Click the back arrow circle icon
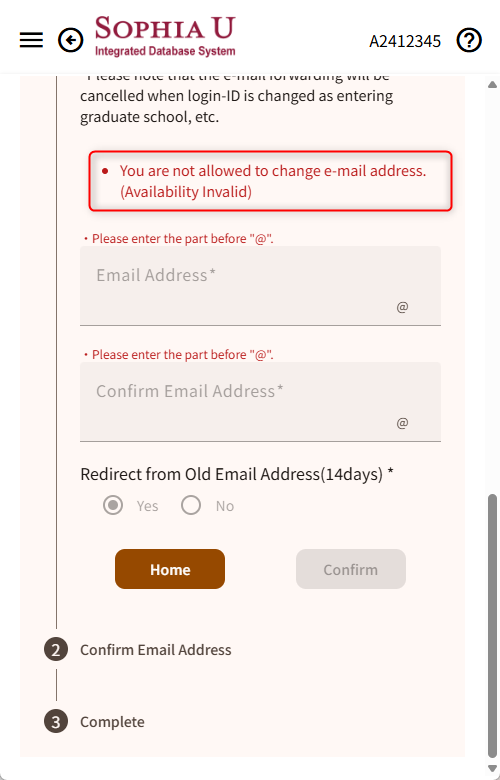Image resolution: width=500 pixels, height=780 pixels. point(71,40)
